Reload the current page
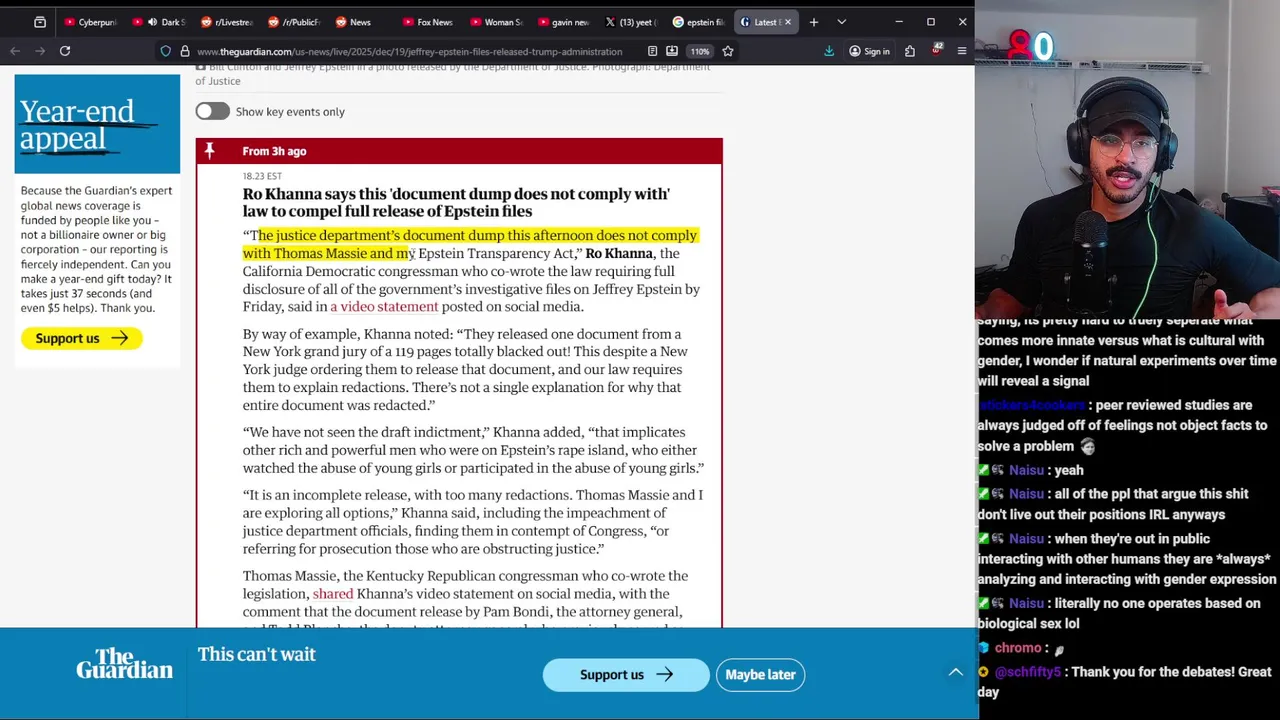The height and width of the screenshot is (720, 1280). tap(65, 51)
